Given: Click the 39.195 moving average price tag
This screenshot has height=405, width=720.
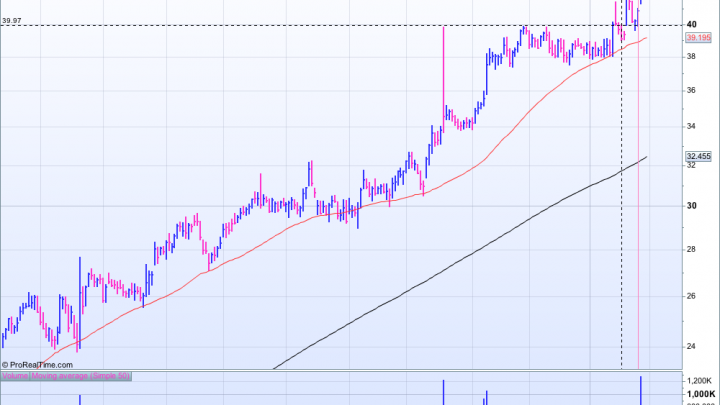Looking at the screenshot, I should pos(698,38).
